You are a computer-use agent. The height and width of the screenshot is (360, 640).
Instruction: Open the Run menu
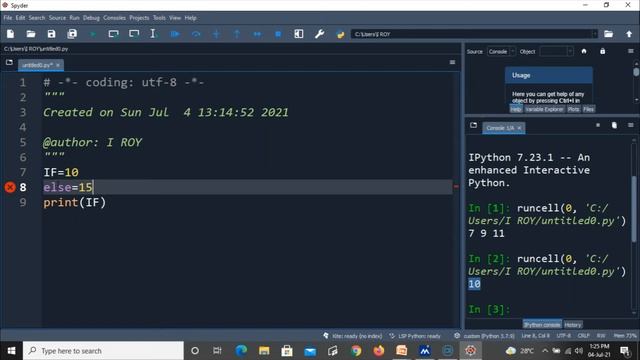click(x=74, y=18)
